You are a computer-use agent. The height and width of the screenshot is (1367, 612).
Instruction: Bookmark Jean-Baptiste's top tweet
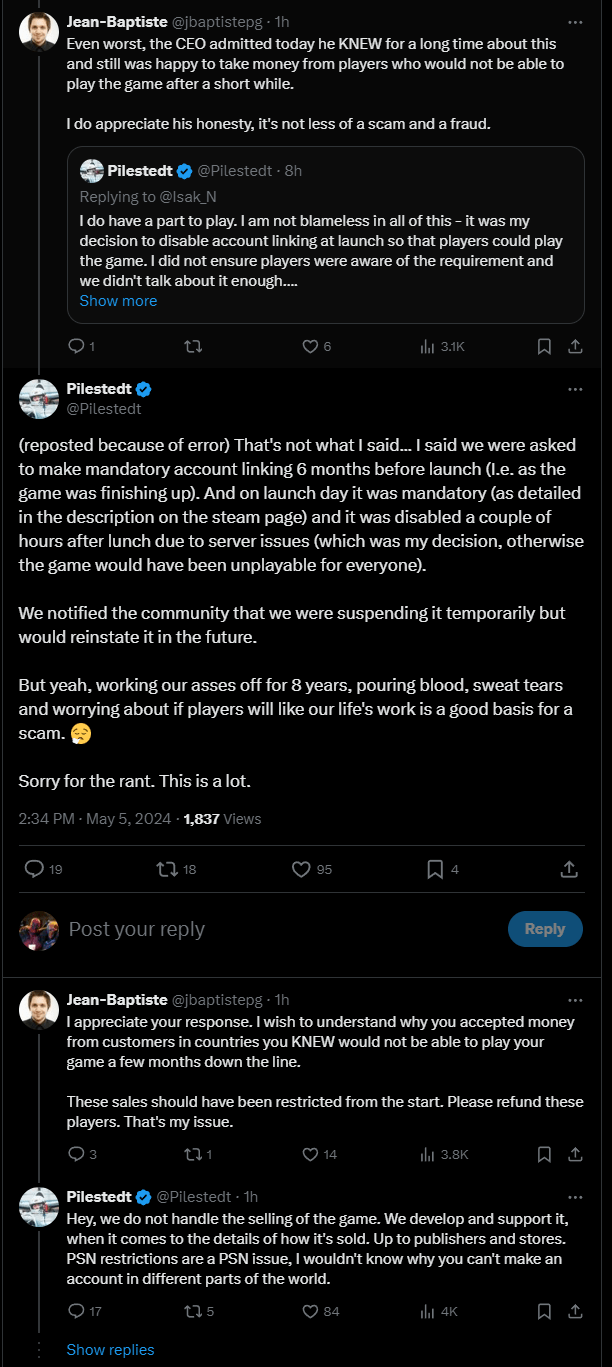(544, 346)
